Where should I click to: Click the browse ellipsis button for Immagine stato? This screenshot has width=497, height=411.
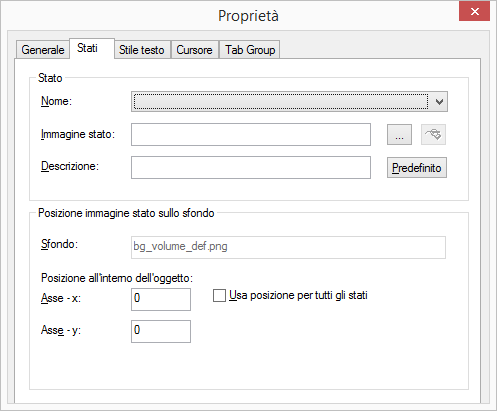point(399,135)
